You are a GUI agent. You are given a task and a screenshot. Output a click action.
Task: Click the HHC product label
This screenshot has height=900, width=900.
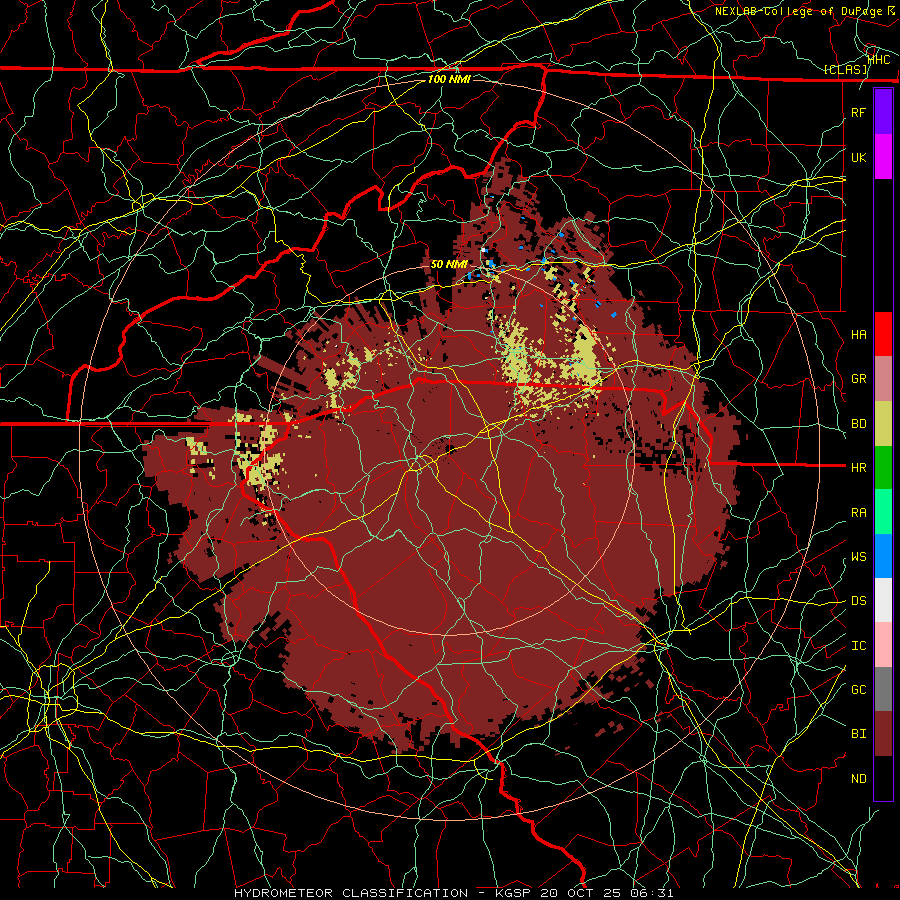click(879, 60)
